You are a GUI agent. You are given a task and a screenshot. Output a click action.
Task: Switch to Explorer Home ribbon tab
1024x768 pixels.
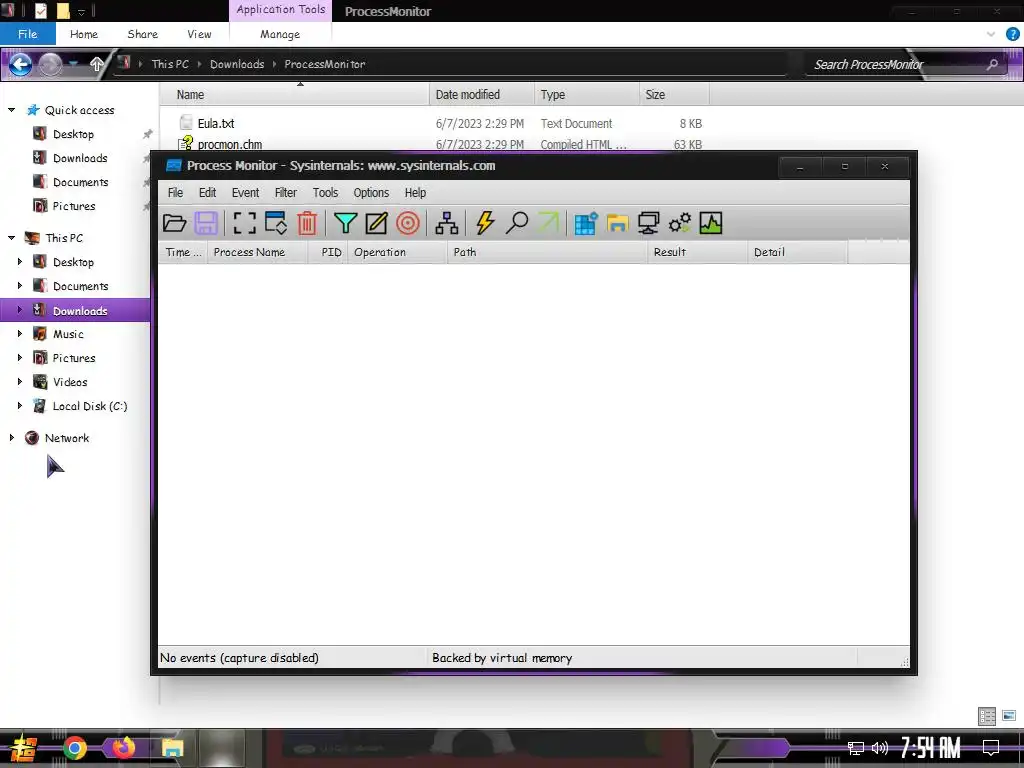(x=84, y=34)
